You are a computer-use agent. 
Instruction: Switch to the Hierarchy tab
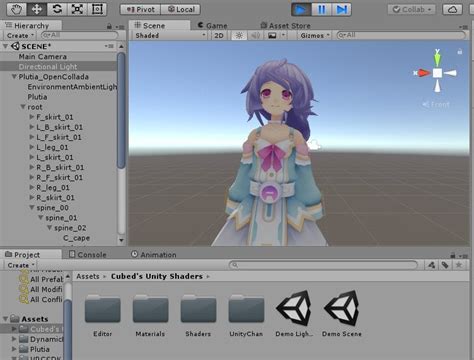[31, 26]
